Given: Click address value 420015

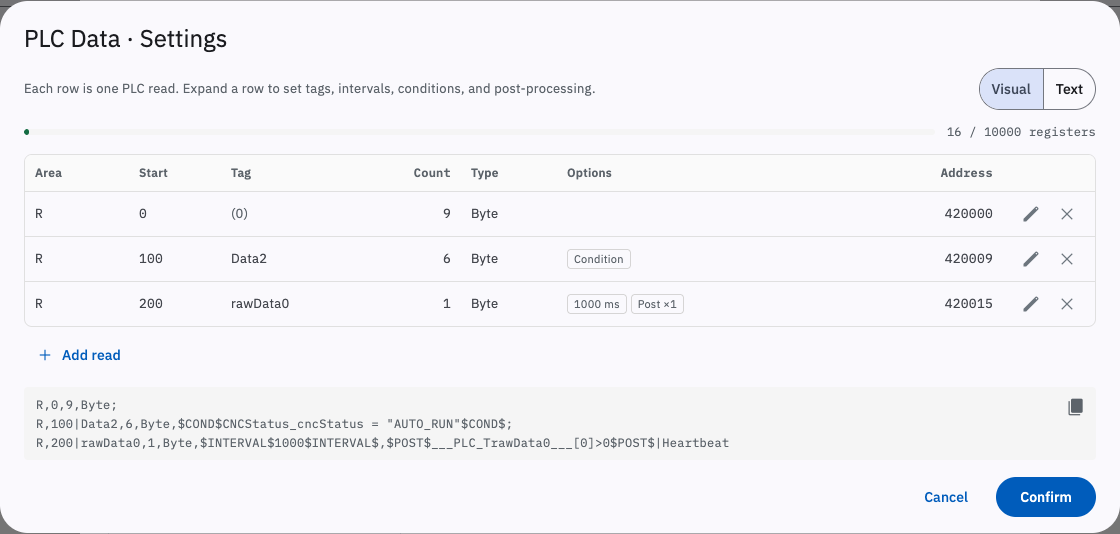Looking at the screenshot, I should click(x=969, y=304).
